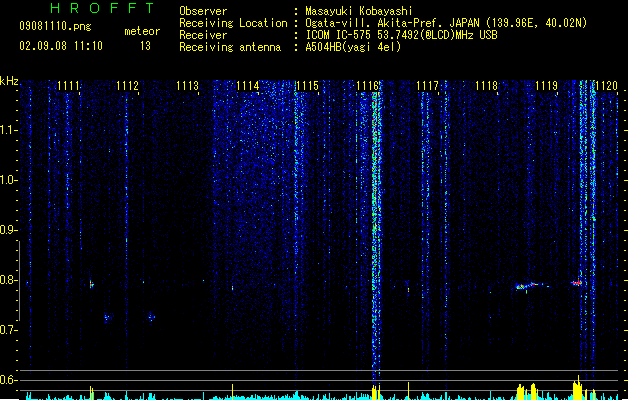Click the 1119 time marker

(546, 86)
